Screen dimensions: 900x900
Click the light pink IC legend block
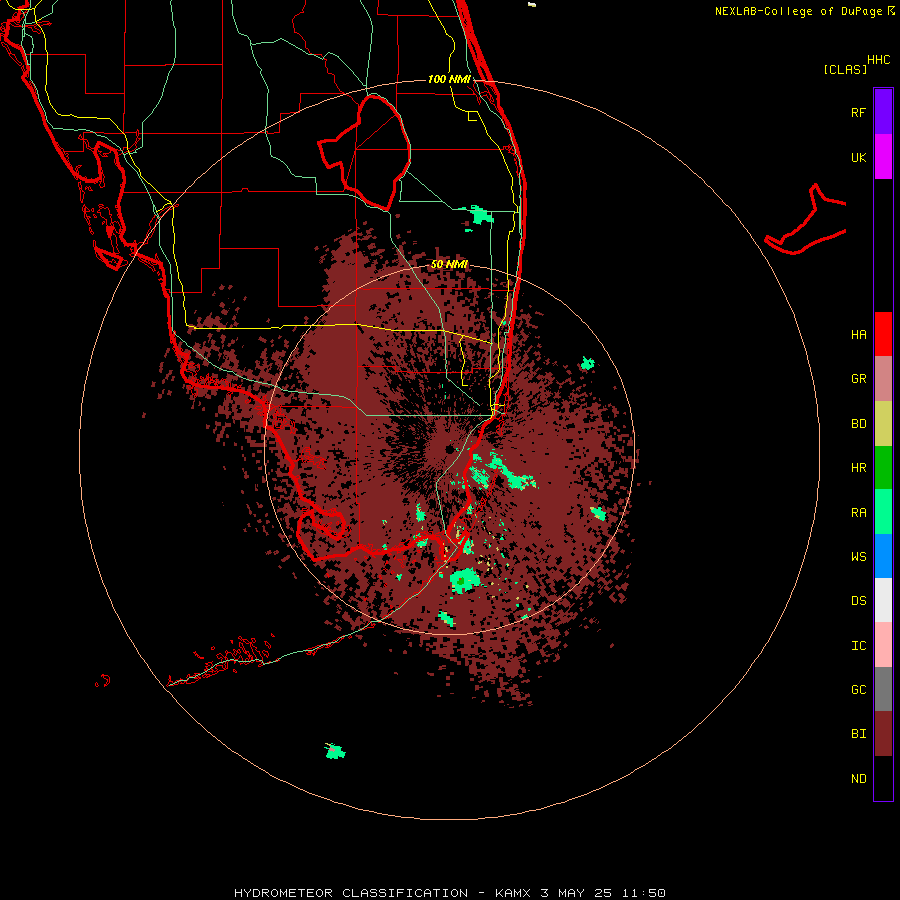pyautogui.click(x=883, y=645)
